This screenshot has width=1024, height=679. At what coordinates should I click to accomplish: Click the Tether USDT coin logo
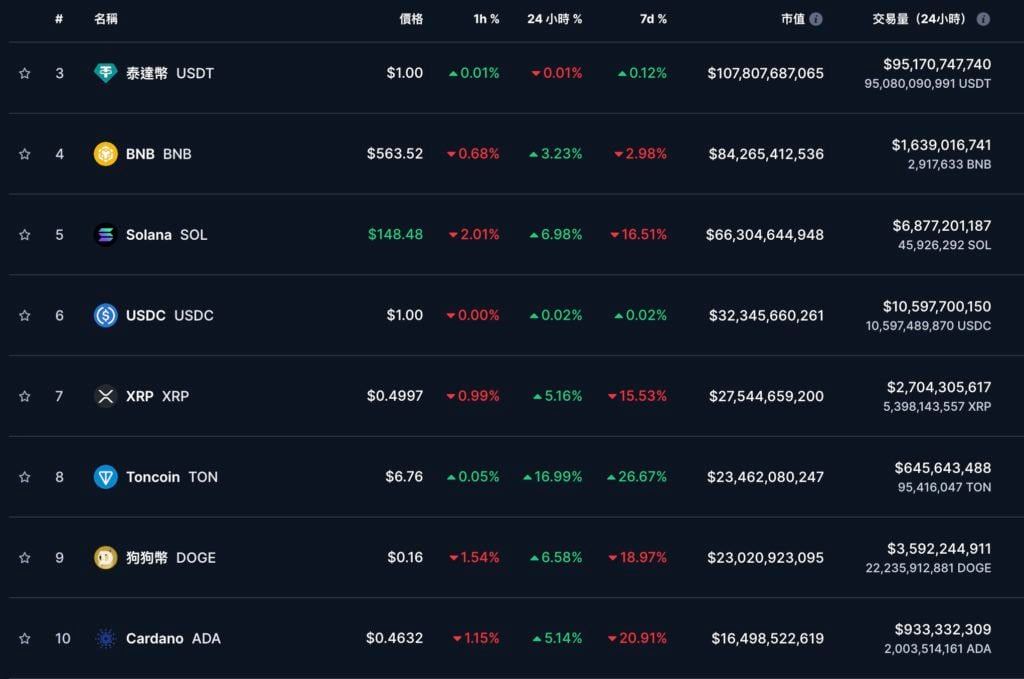click(105, 73)
